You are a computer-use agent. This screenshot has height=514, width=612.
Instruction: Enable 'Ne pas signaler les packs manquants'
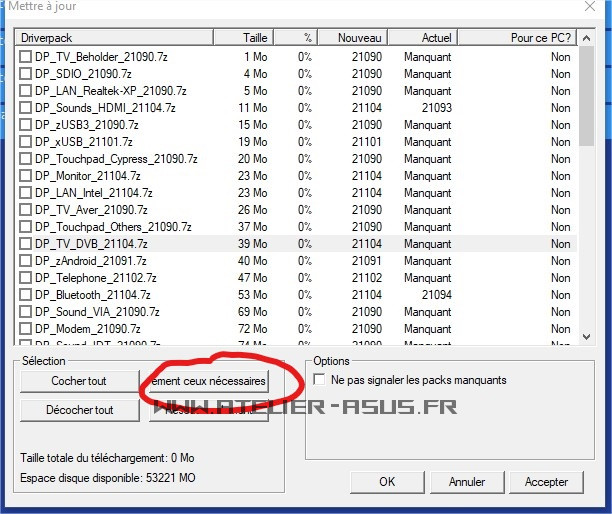coord(320,380)
